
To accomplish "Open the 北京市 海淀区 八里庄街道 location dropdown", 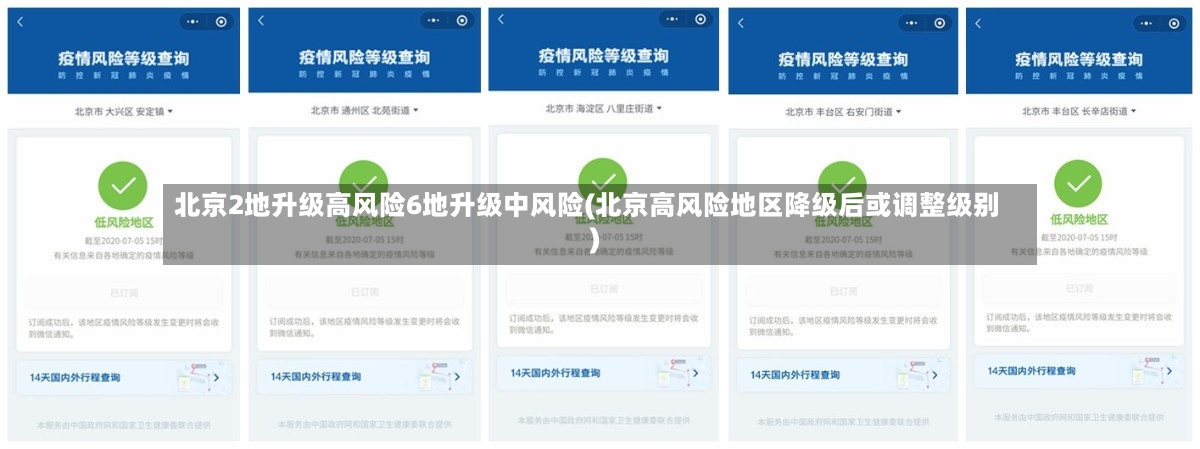I will click(604, 108).
